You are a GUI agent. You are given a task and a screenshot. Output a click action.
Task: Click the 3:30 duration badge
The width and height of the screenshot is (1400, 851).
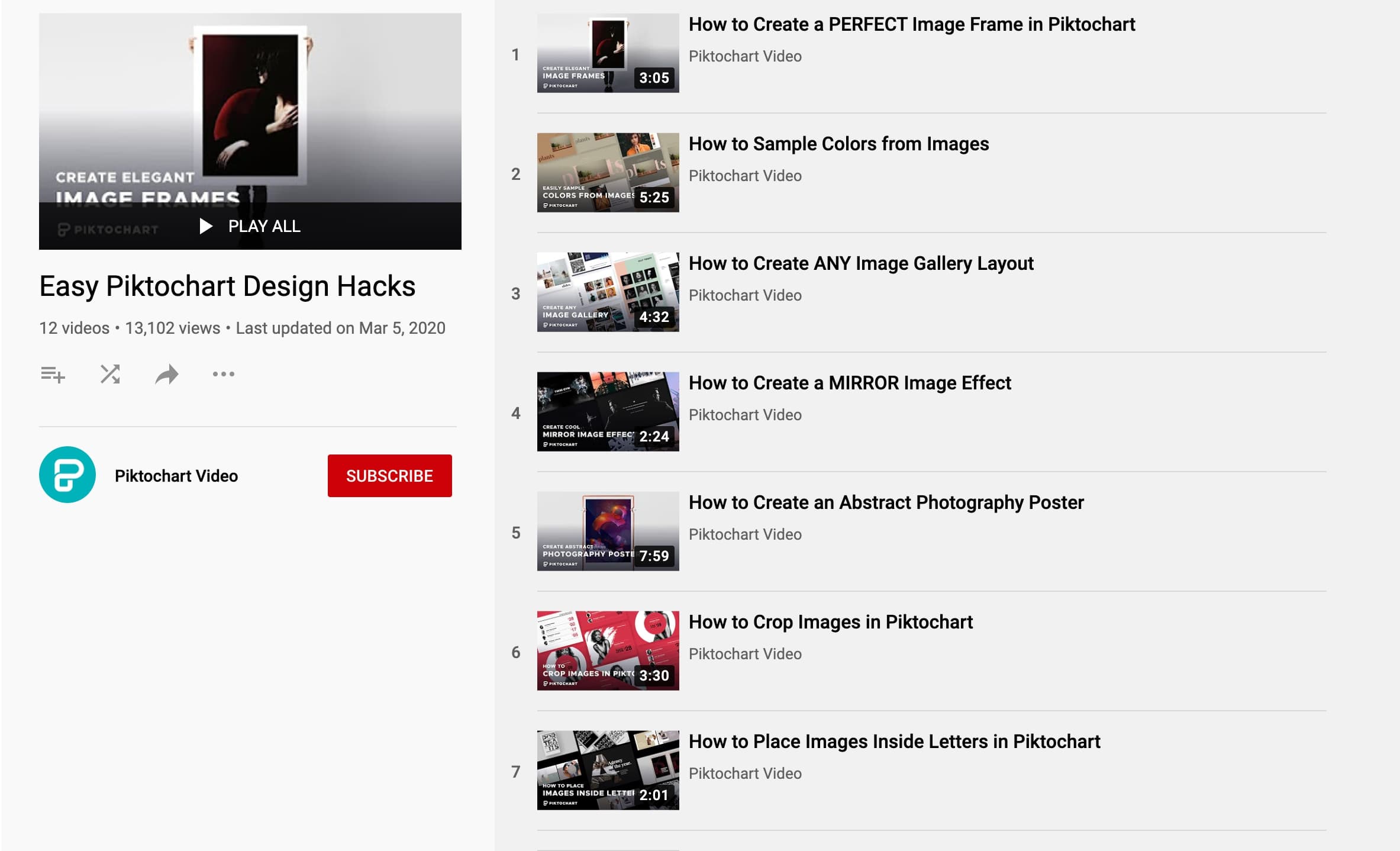coord(654,675)
